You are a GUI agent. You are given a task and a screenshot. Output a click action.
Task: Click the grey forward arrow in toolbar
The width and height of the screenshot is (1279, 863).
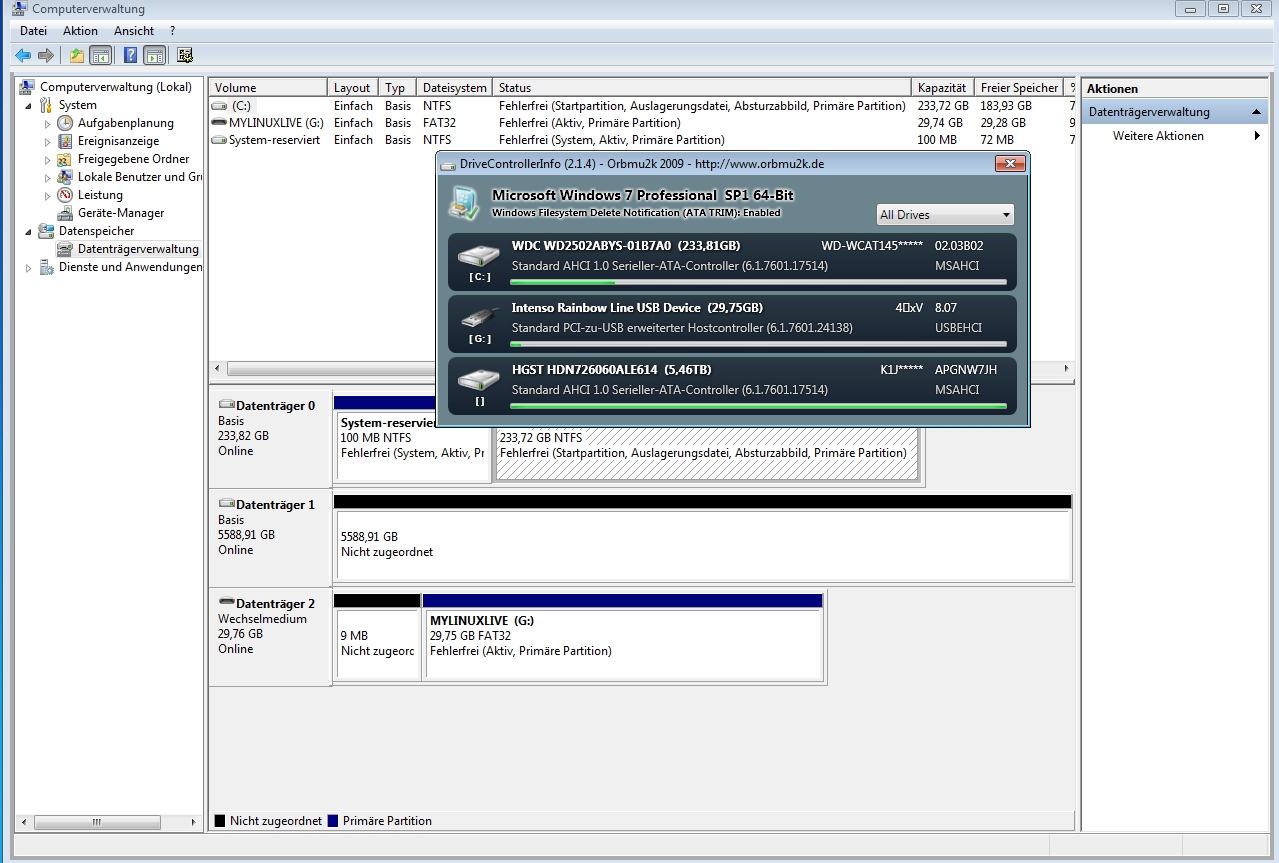click(45, 56)
